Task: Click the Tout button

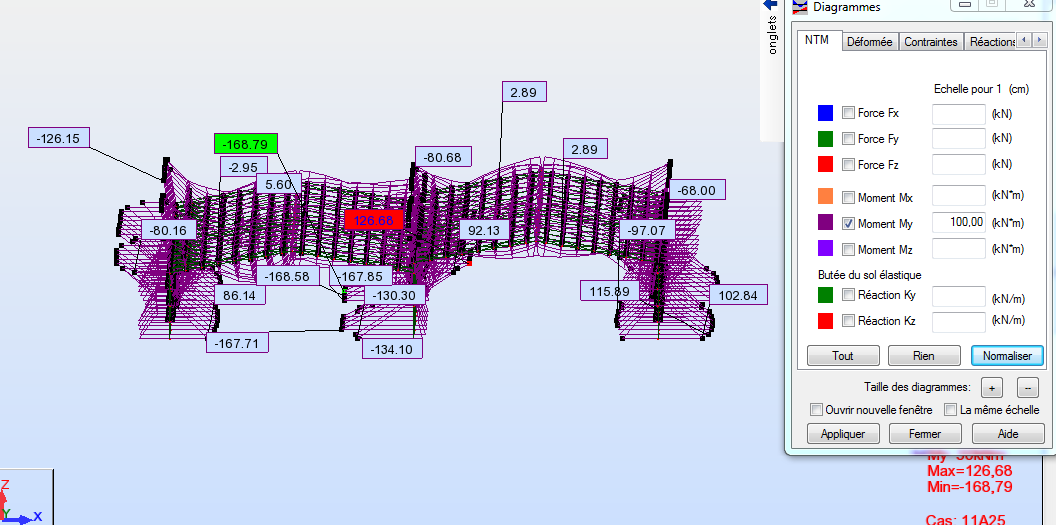Action: pos(843,355)
